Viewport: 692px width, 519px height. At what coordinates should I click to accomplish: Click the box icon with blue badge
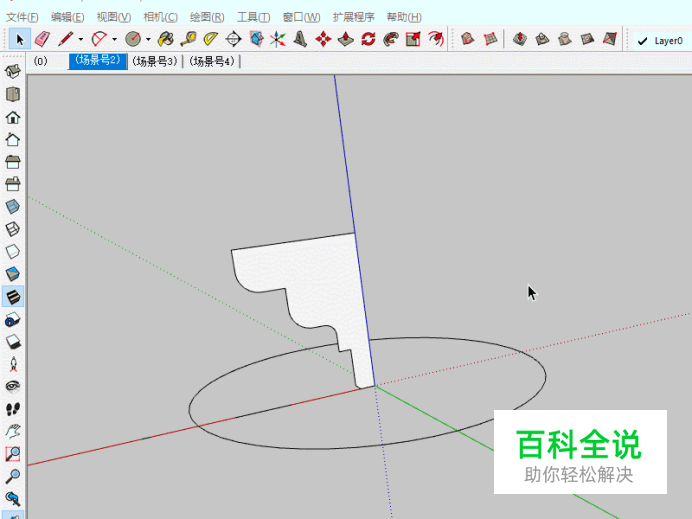pos(13,319)
